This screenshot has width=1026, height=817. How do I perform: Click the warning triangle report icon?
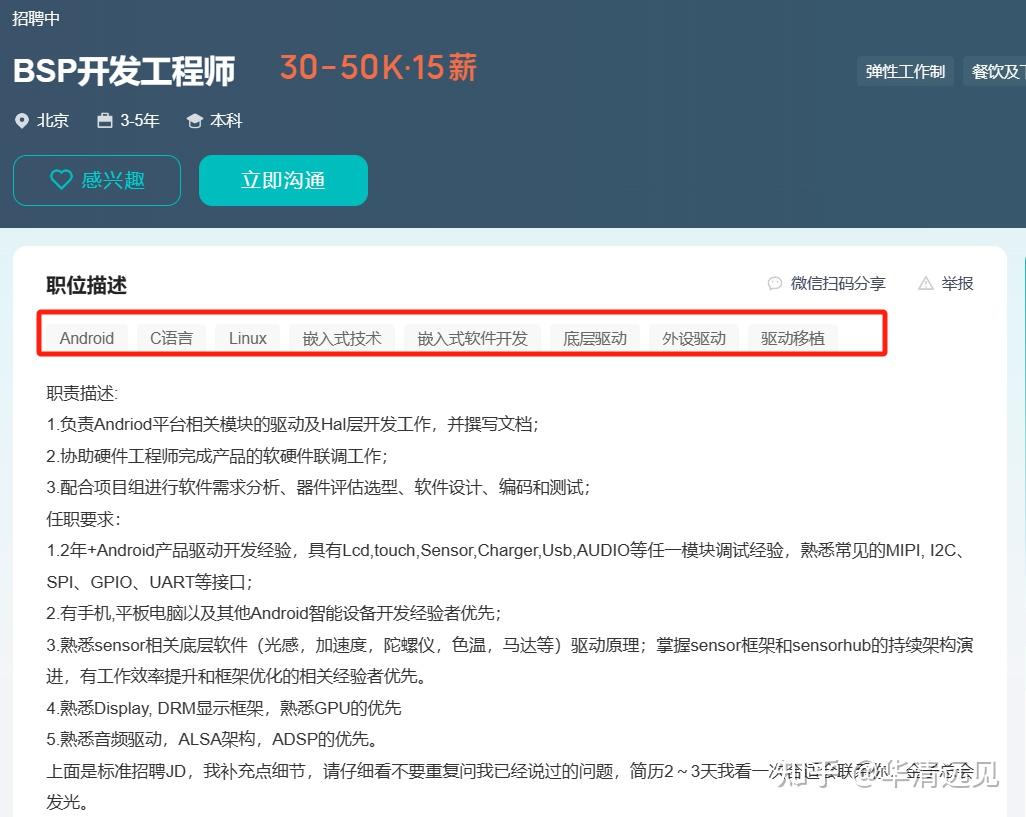pos(925,283)
